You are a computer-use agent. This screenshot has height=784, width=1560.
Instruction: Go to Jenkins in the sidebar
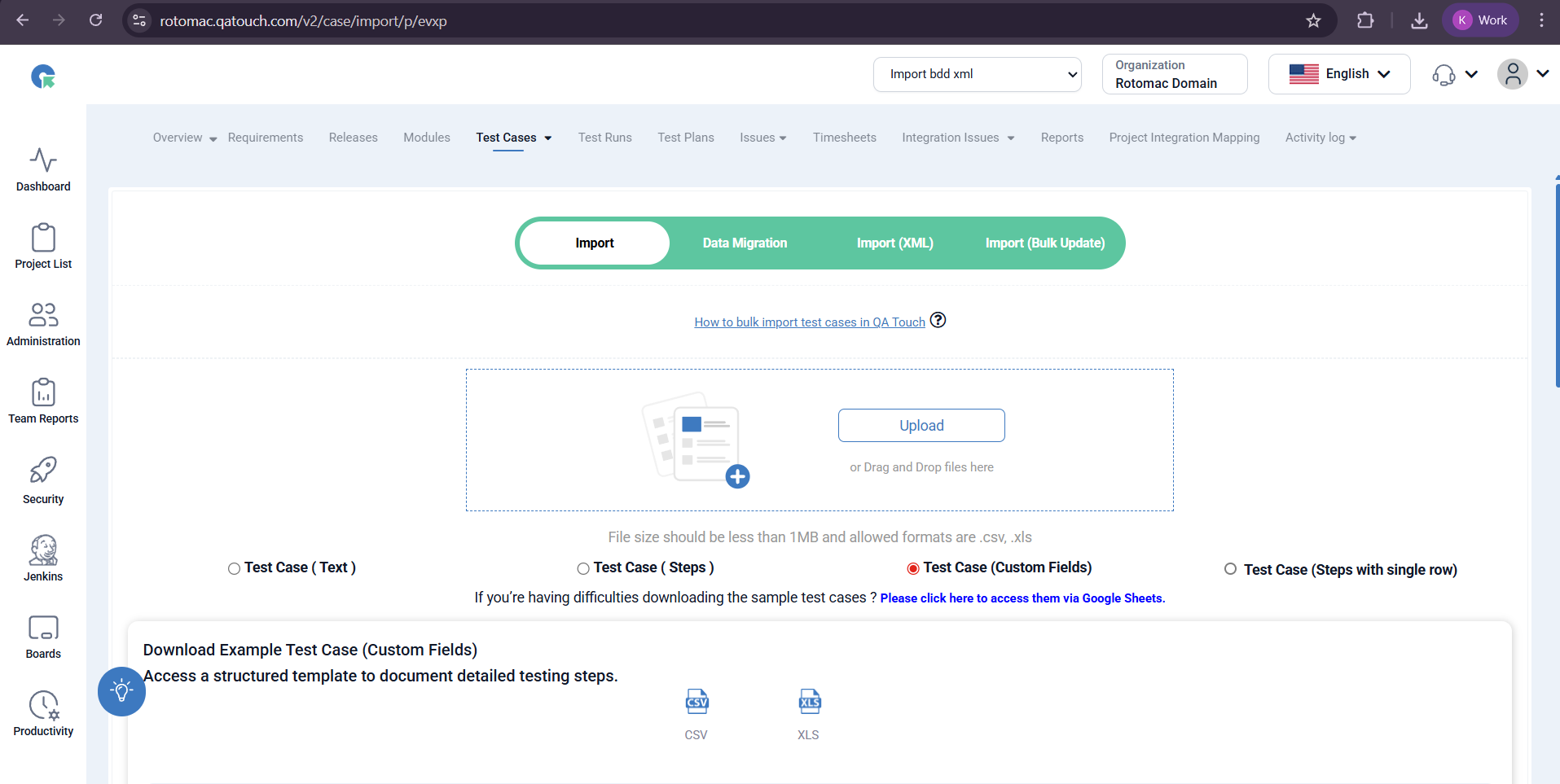click(x=43, y=558)
